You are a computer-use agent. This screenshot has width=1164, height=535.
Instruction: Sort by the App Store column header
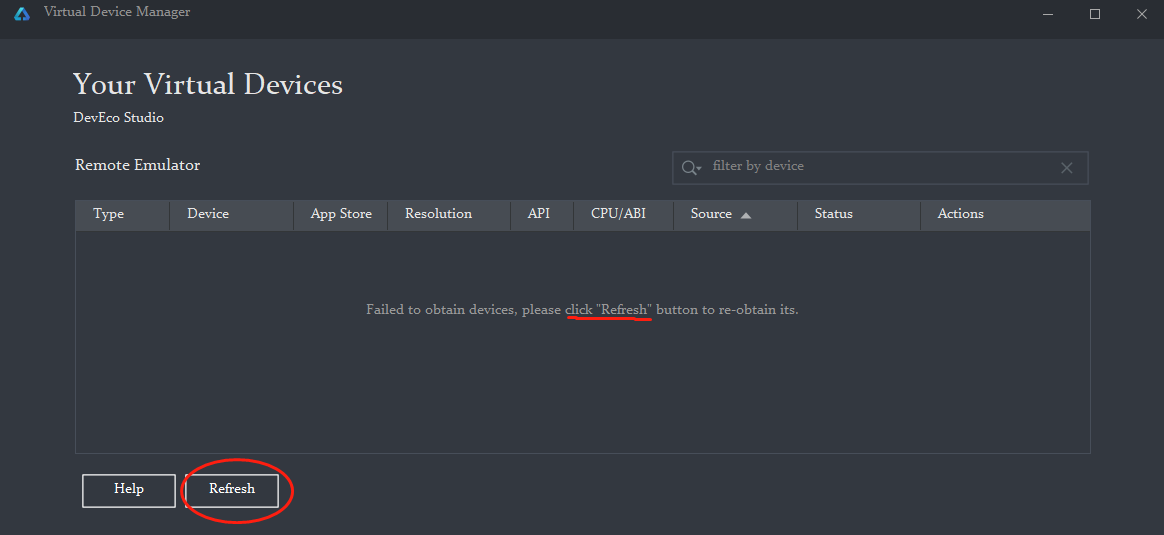click(x=341, y=214)
